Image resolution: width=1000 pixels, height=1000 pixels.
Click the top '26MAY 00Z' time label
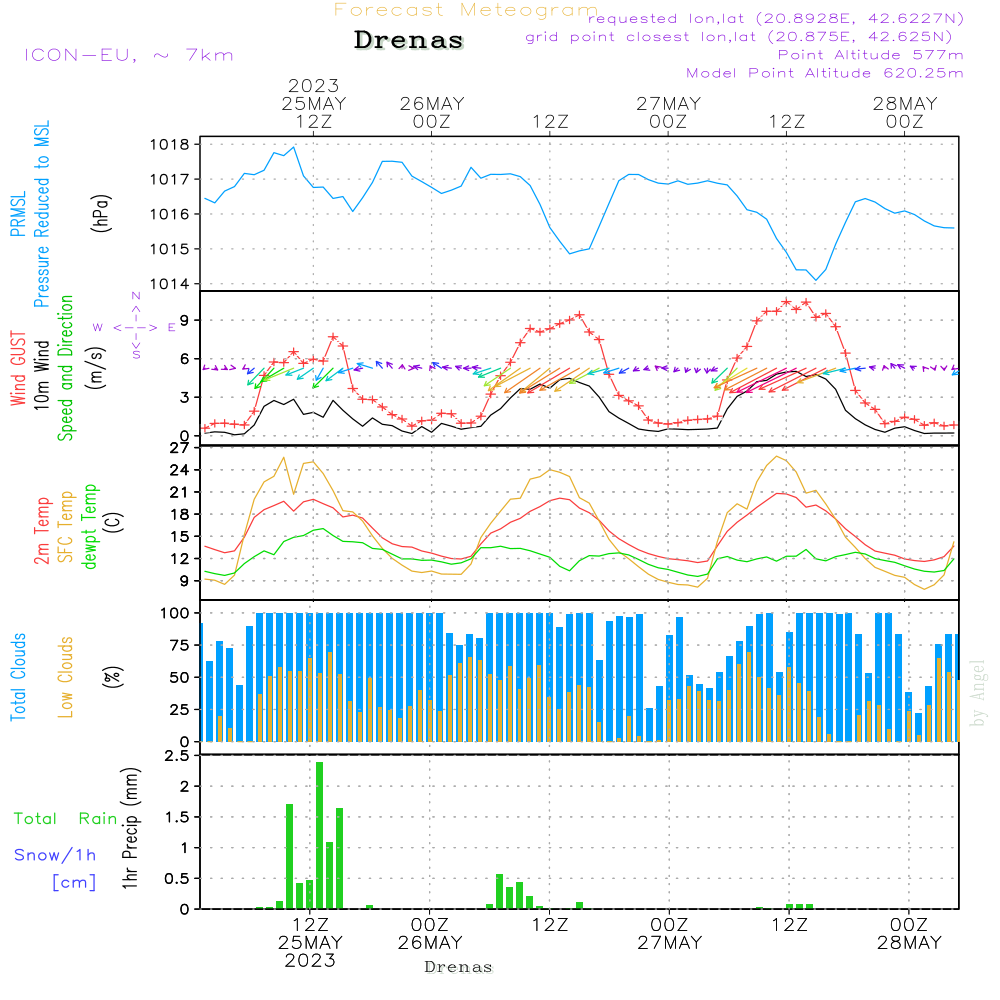coord(432,112)
